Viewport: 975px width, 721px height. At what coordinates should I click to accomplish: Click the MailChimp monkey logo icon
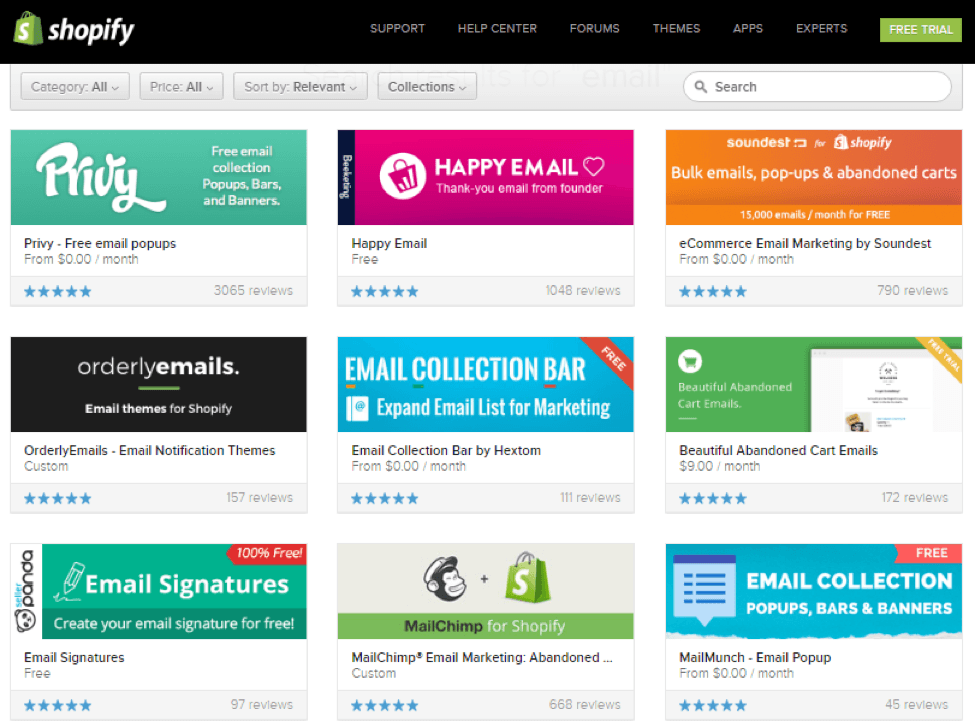(x=445, y=580)
